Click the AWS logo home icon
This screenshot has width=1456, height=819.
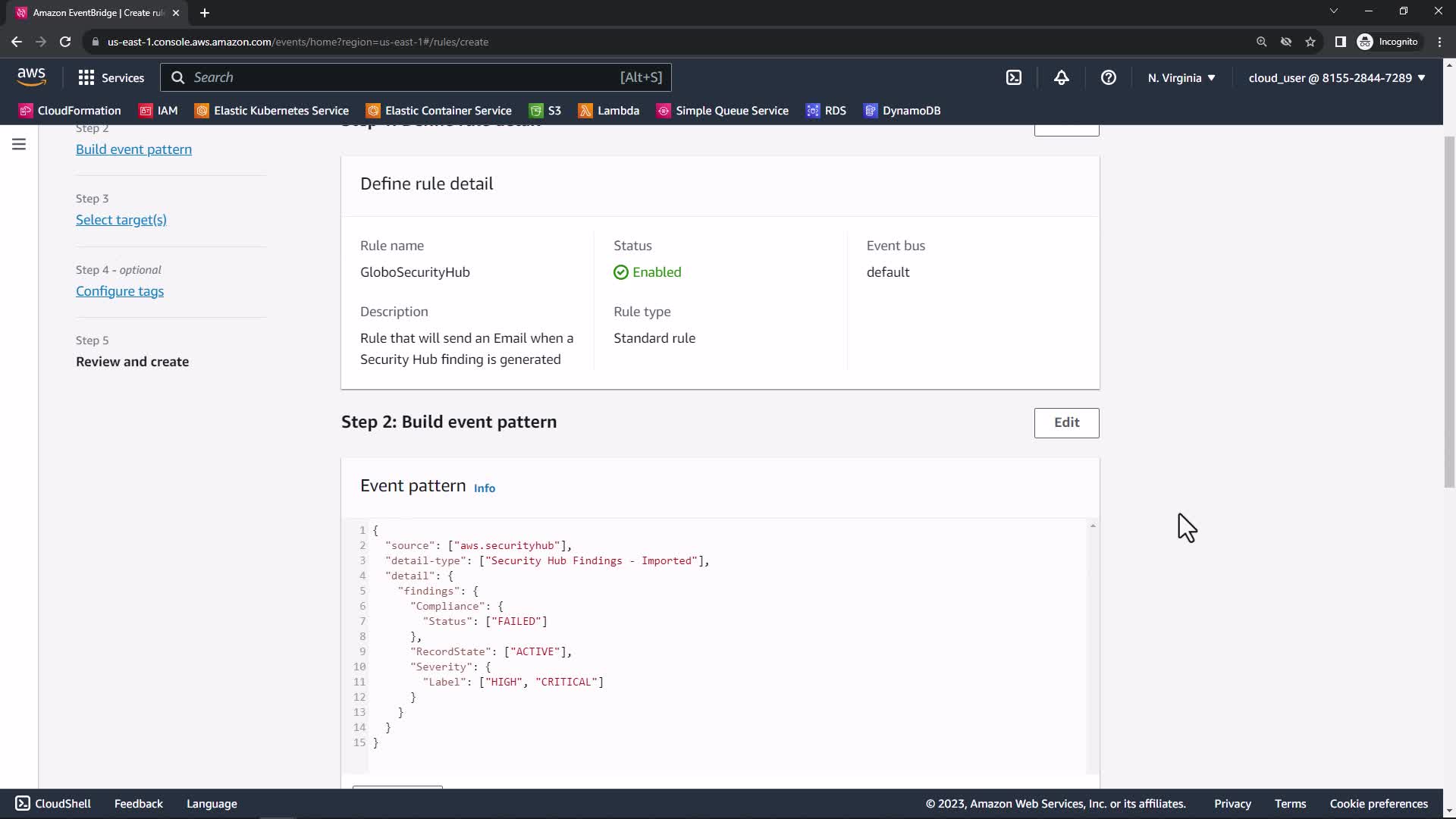tap(31, 77)
